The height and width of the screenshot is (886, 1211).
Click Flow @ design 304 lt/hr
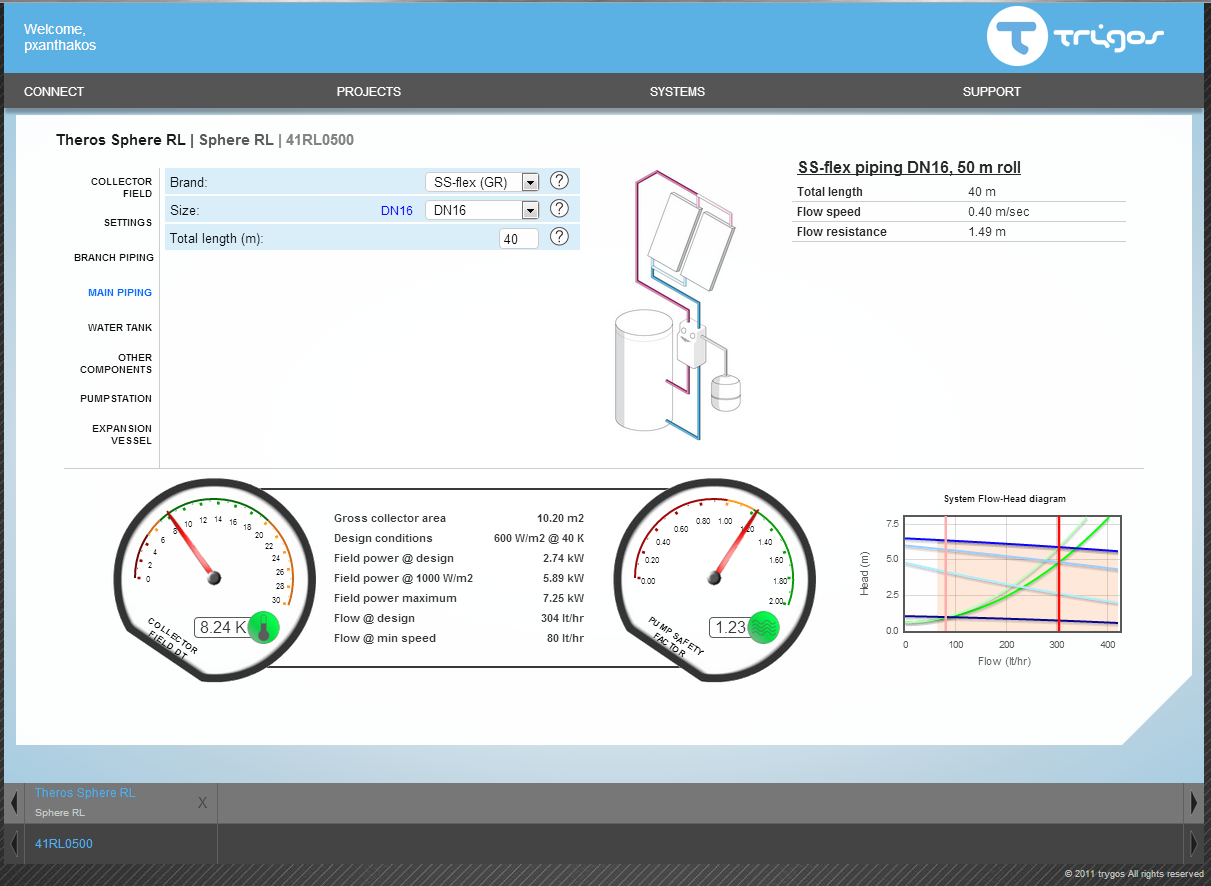click(562, 618)
